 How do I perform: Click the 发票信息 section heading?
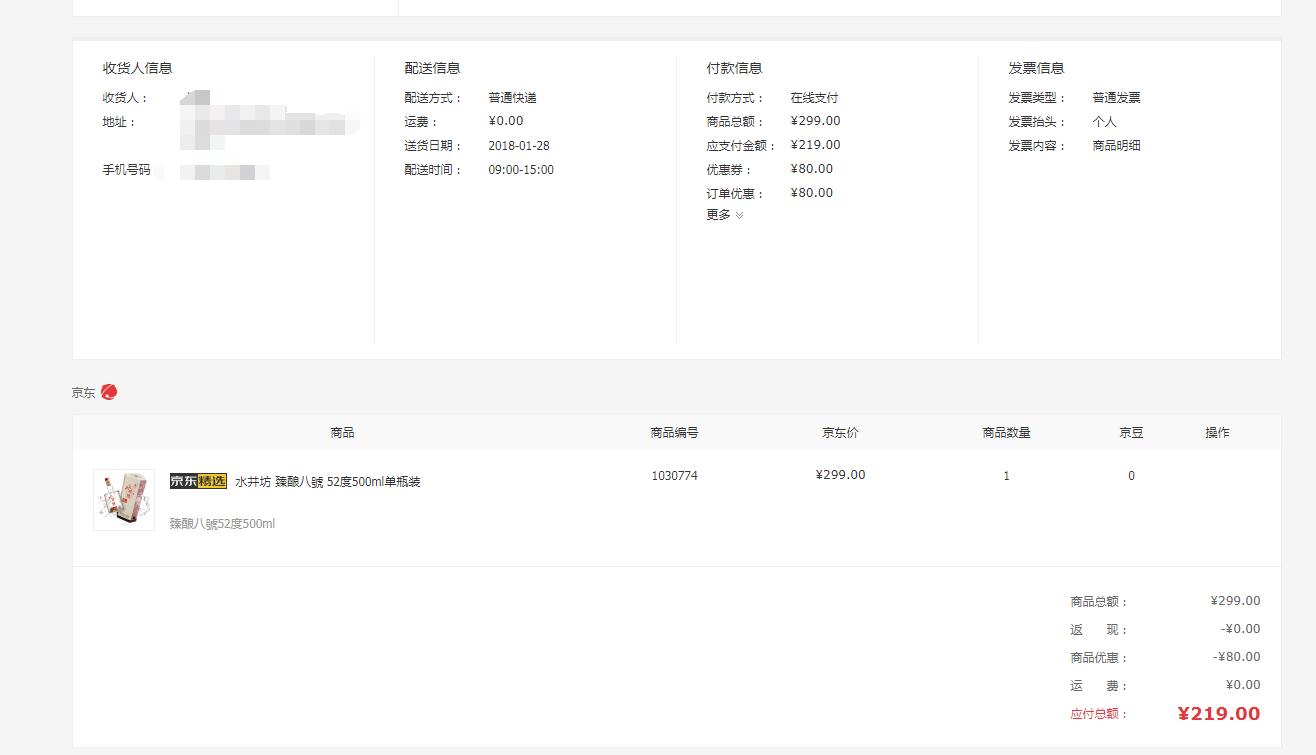[x=1036, y=68]
